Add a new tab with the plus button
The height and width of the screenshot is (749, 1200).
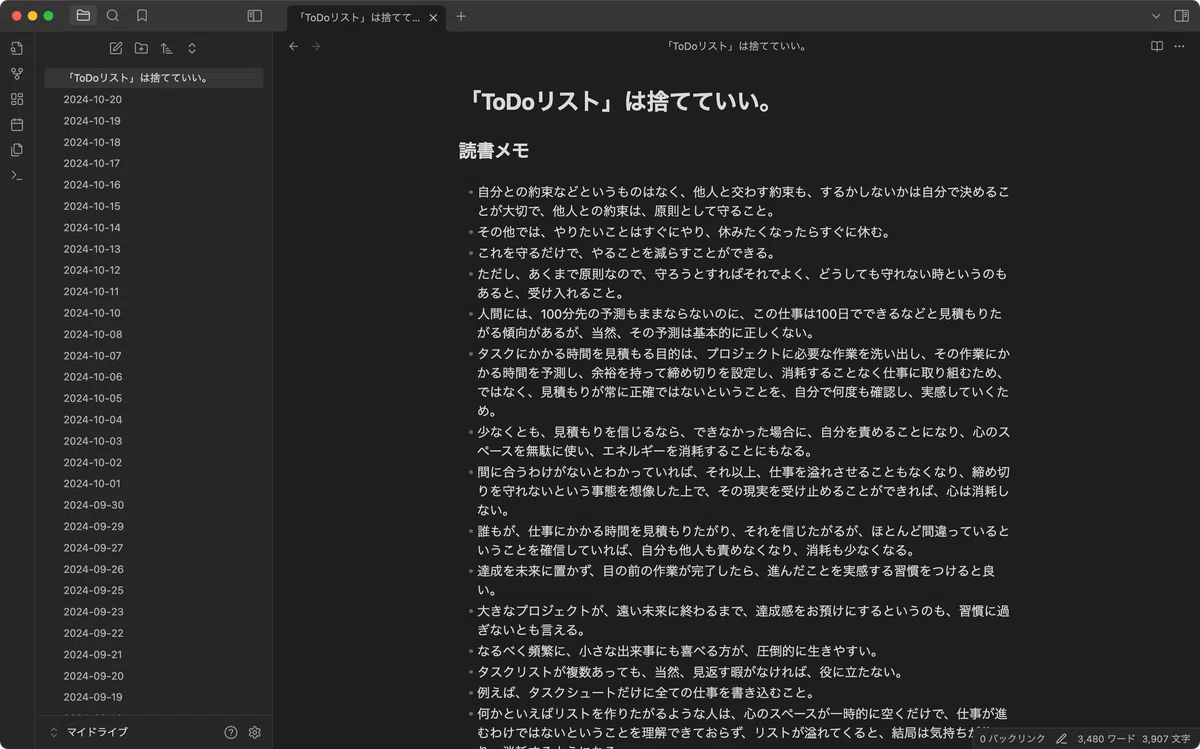461,16
